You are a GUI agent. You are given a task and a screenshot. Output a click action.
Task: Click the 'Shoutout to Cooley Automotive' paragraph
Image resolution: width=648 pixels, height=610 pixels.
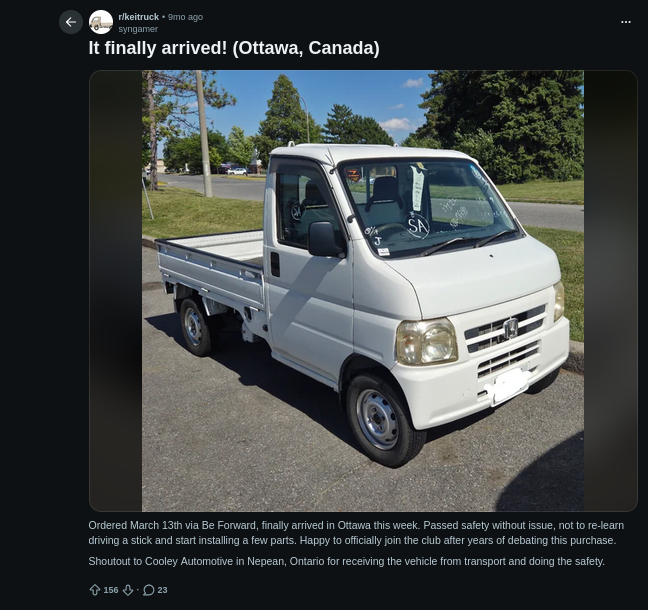pos(346,561)
